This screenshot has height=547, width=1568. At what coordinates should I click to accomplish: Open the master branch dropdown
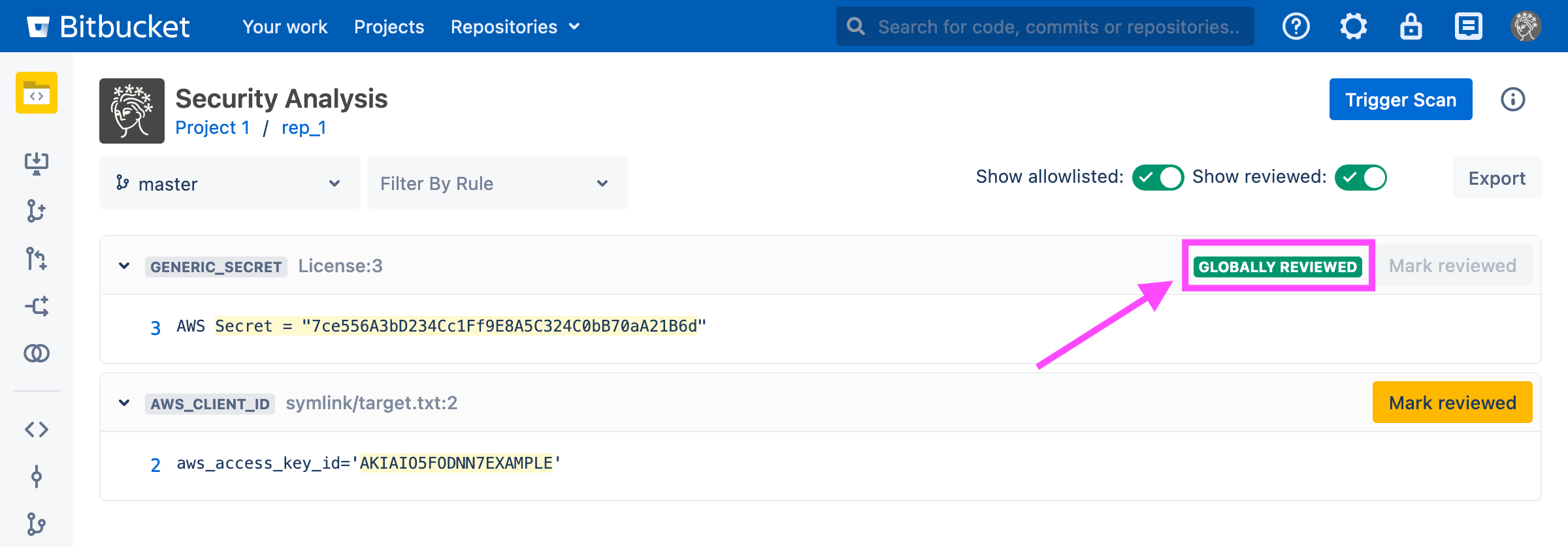[x=229, y=183]
